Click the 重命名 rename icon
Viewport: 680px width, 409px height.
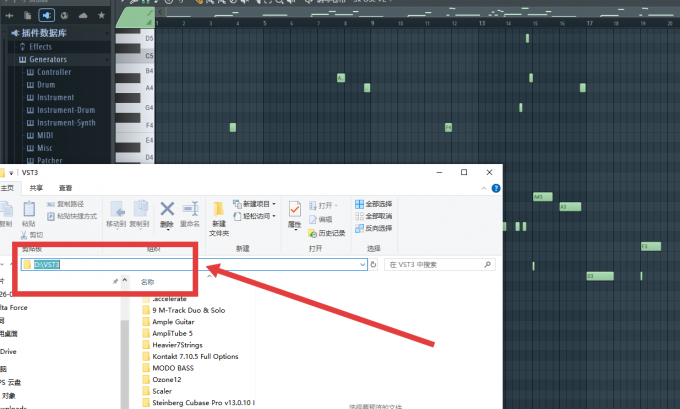click(x=190, y=209)
